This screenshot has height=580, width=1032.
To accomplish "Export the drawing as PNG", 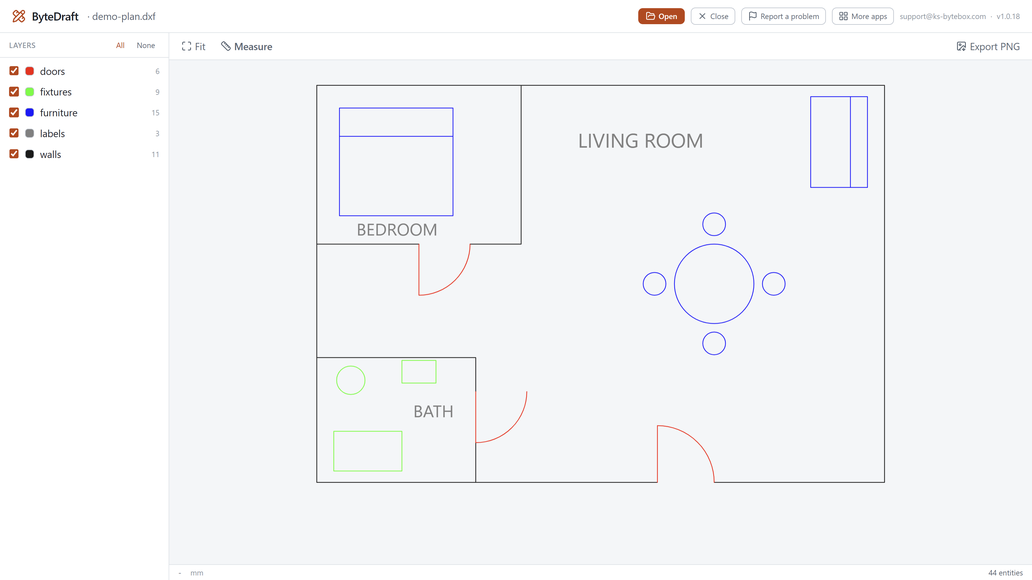I will [x=988, y=47].
